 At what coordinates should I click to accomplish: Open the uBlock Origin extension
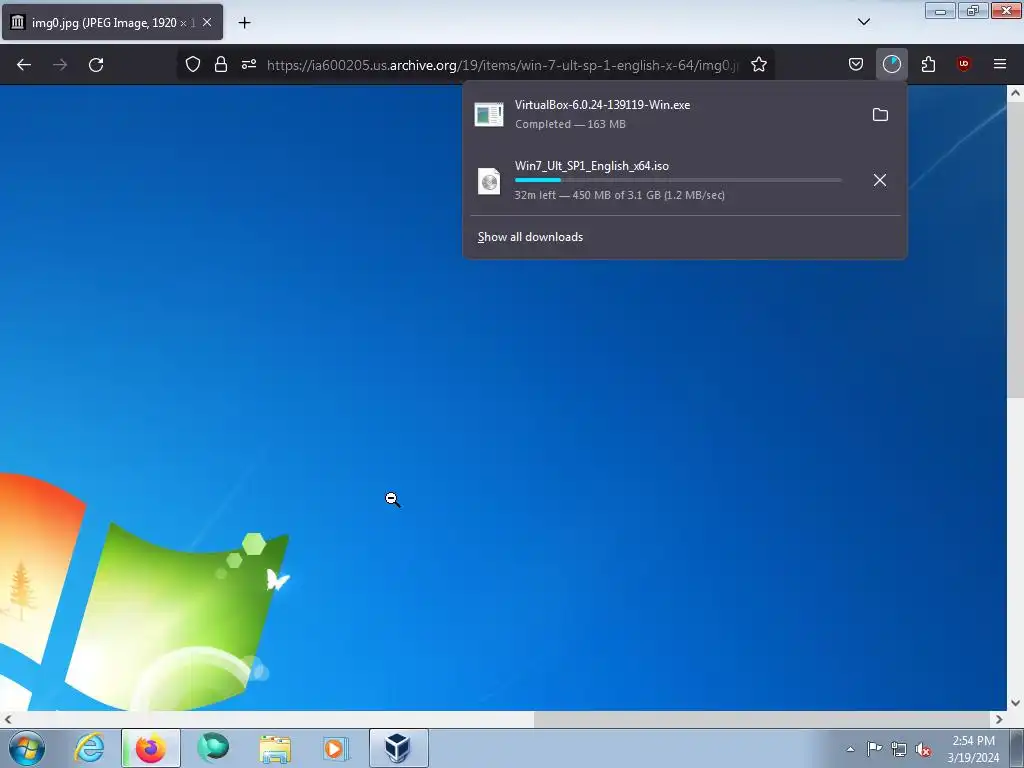(963, 64)
